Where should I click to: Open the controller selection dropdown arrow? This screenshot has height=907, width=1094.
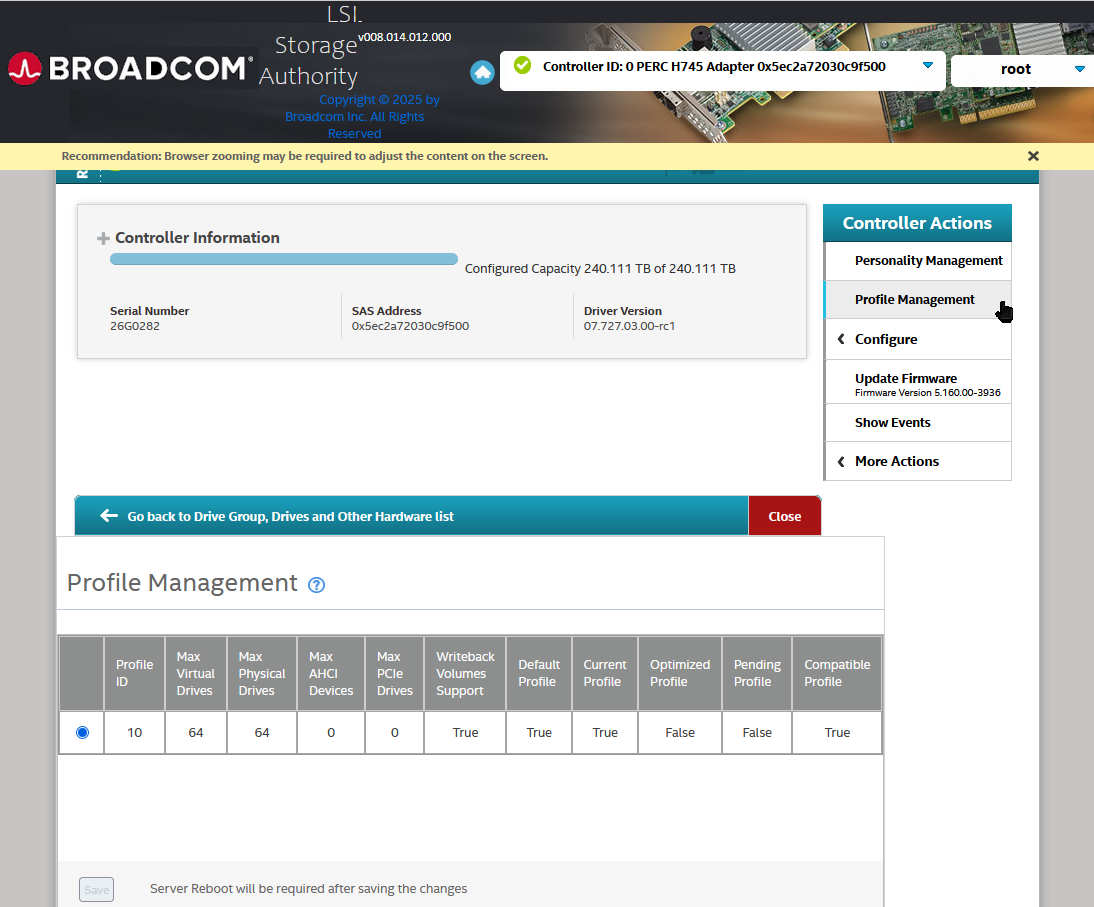[x=927, y=65]
